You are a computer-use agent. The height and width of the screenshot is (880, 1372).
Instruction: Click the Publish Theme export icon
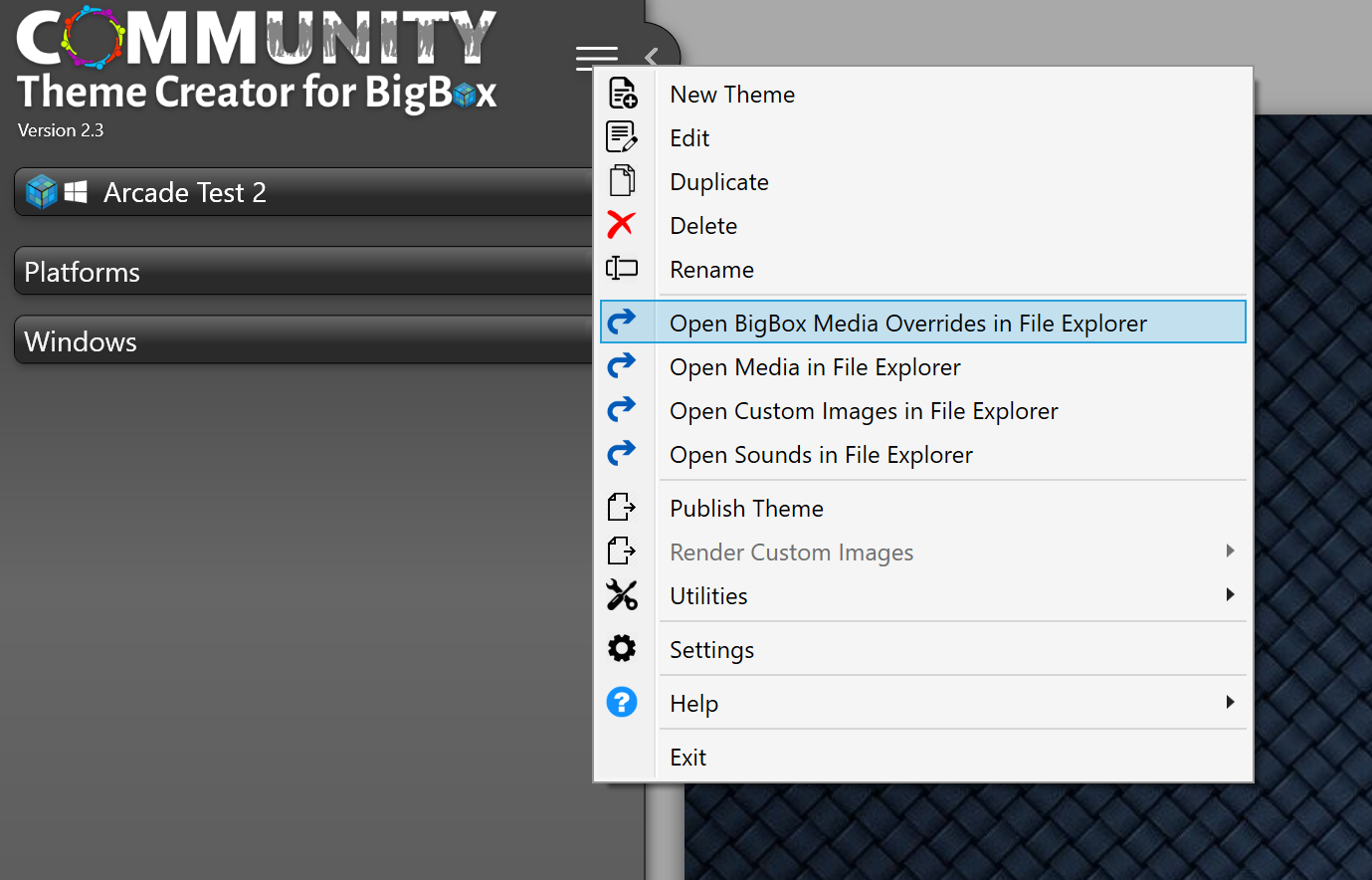[x=622, y=507]
